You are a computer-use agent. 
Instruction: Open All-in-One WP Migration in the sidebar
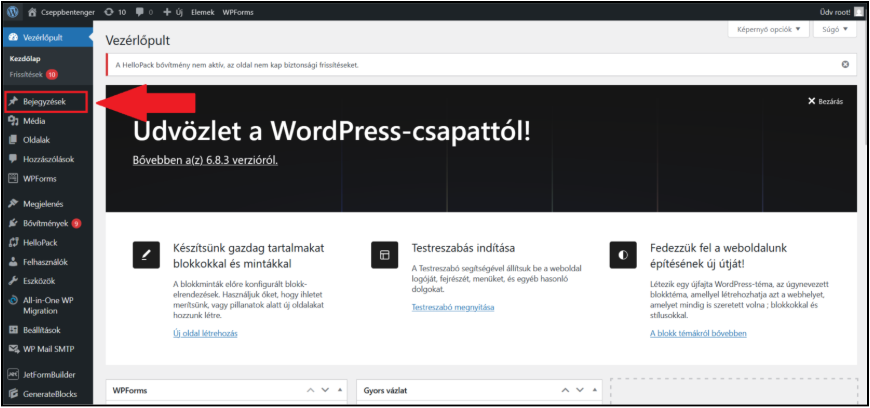point(50,306)
